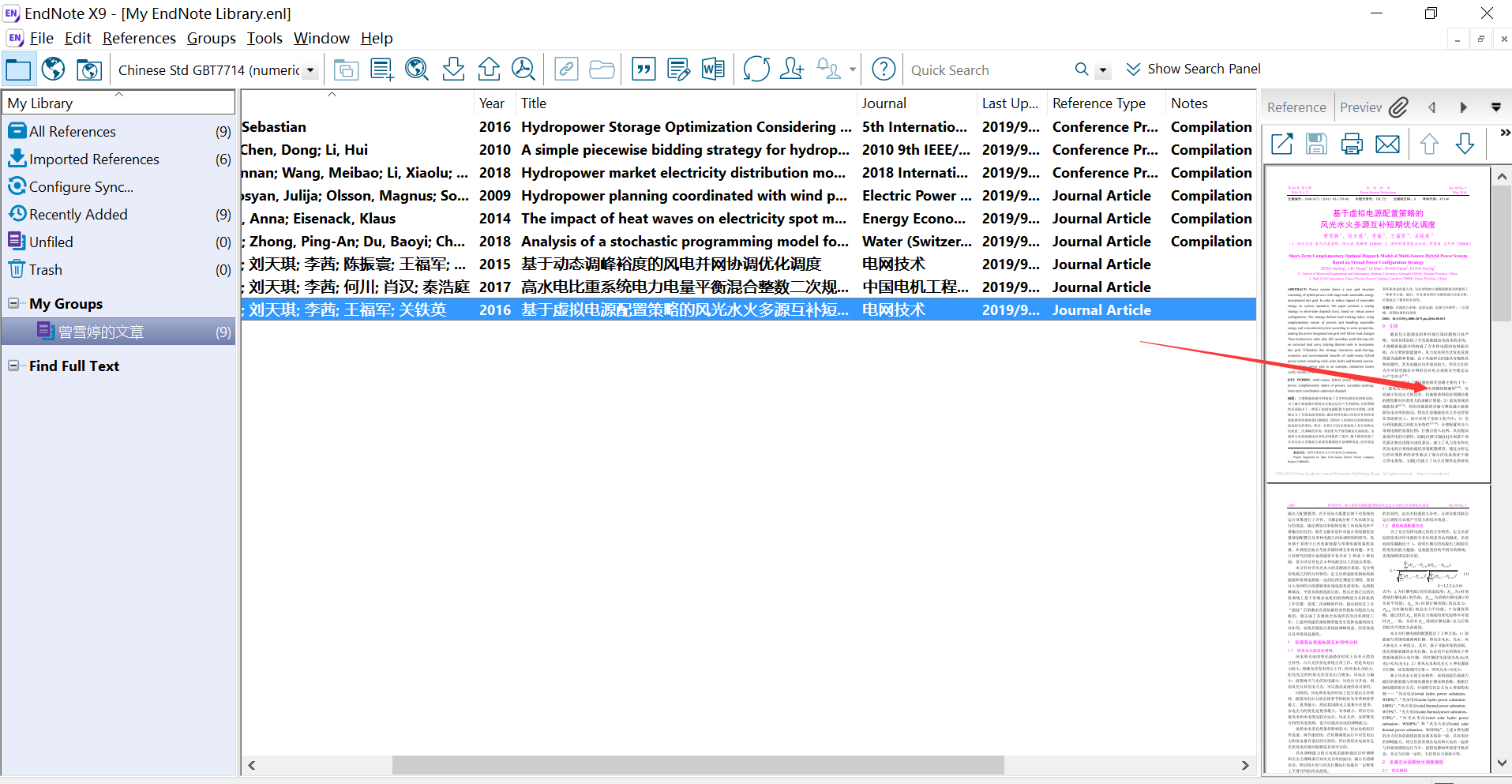This screenshot has height=784, width=1512.
Task: Toggle Show Search Panel chevron
Action: click(1133, 69)
